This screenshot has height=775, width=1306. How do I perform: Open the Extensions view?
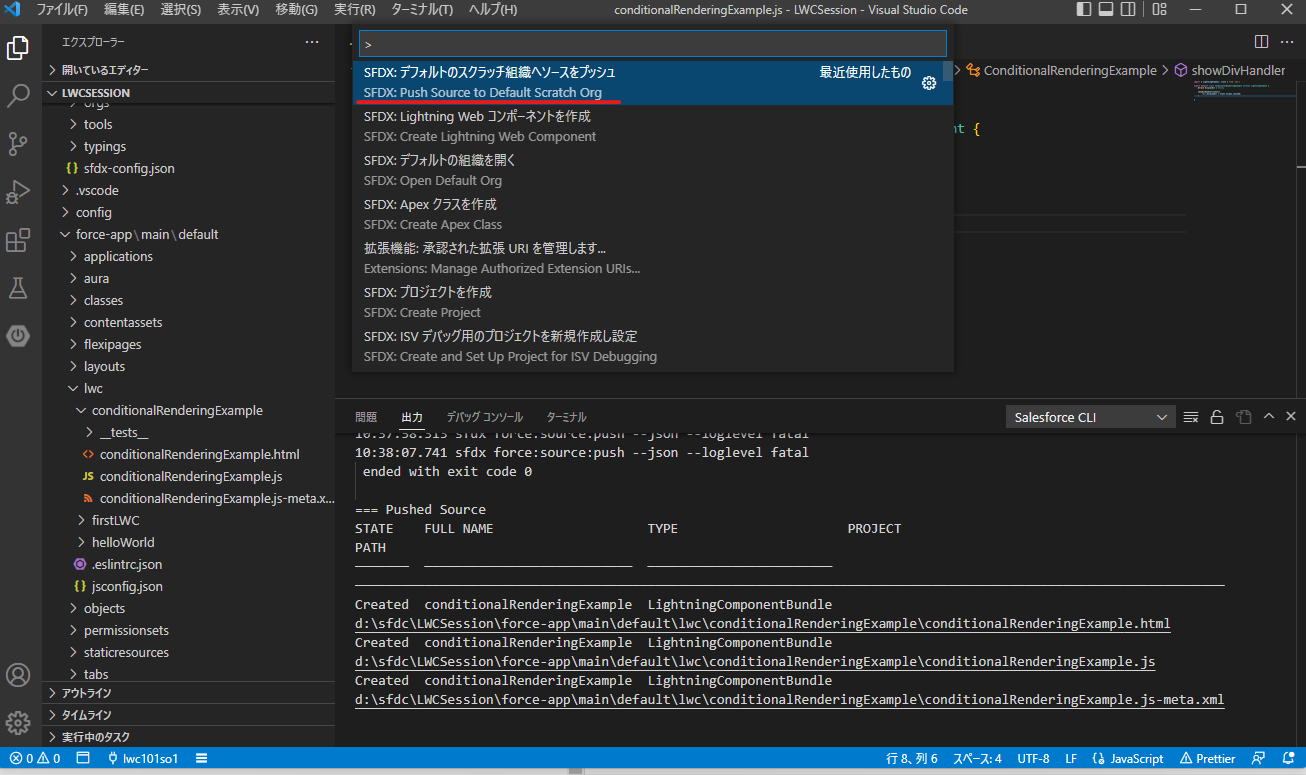coord(18,240)
